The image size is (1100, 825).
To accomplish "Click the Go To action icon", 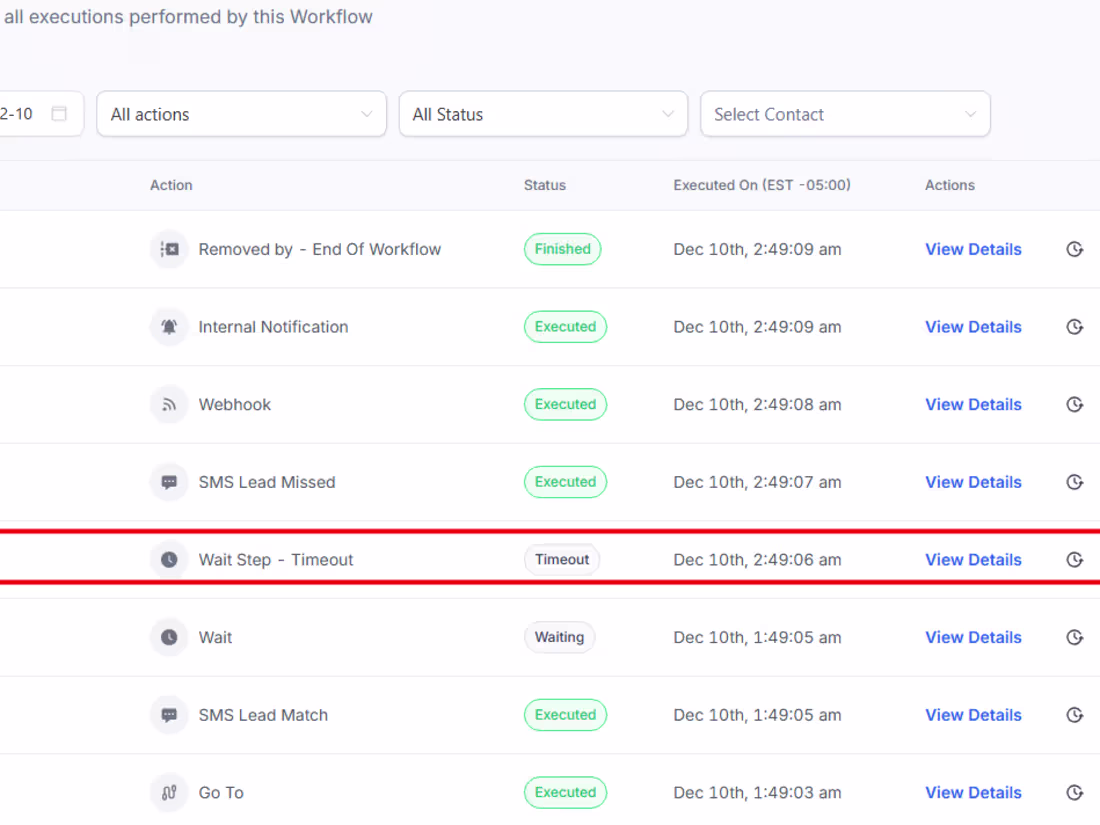I will pyautogui.click(x=169, y=793).
